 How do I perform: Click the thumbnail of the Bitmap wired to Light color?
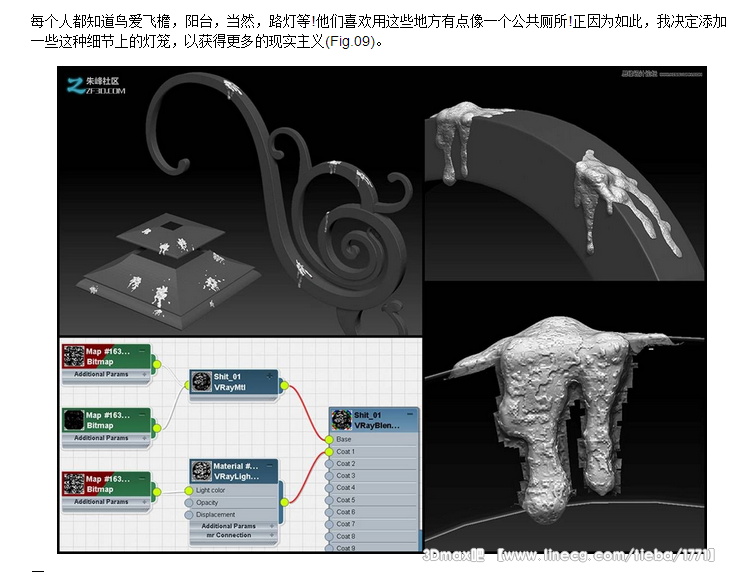[x=74, y=484]
